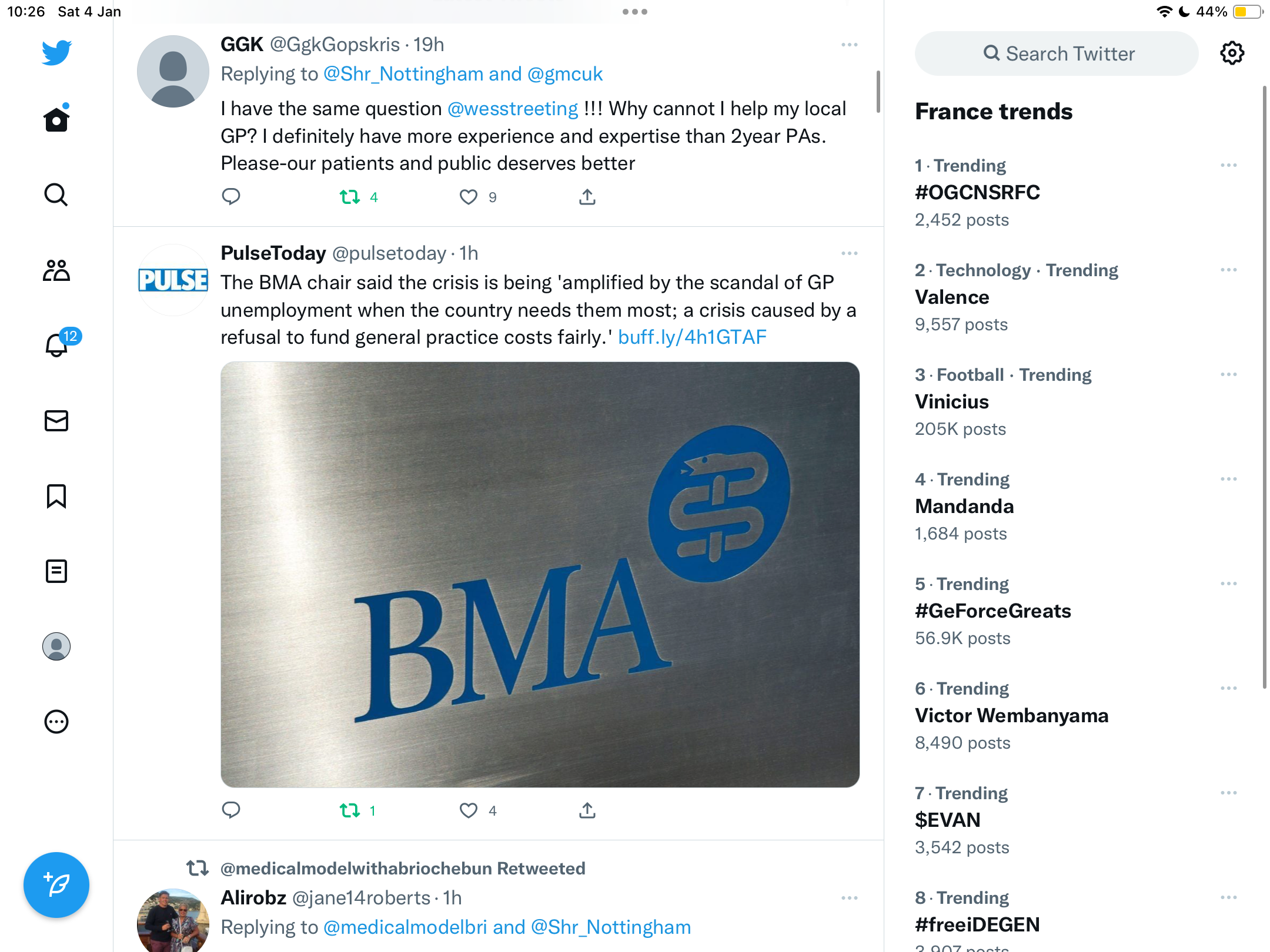Image resolution: width=1270 pixels, height=952 pixels.
Task: Open more options for Vinicius trend
Action: [x=1228, y=374]
